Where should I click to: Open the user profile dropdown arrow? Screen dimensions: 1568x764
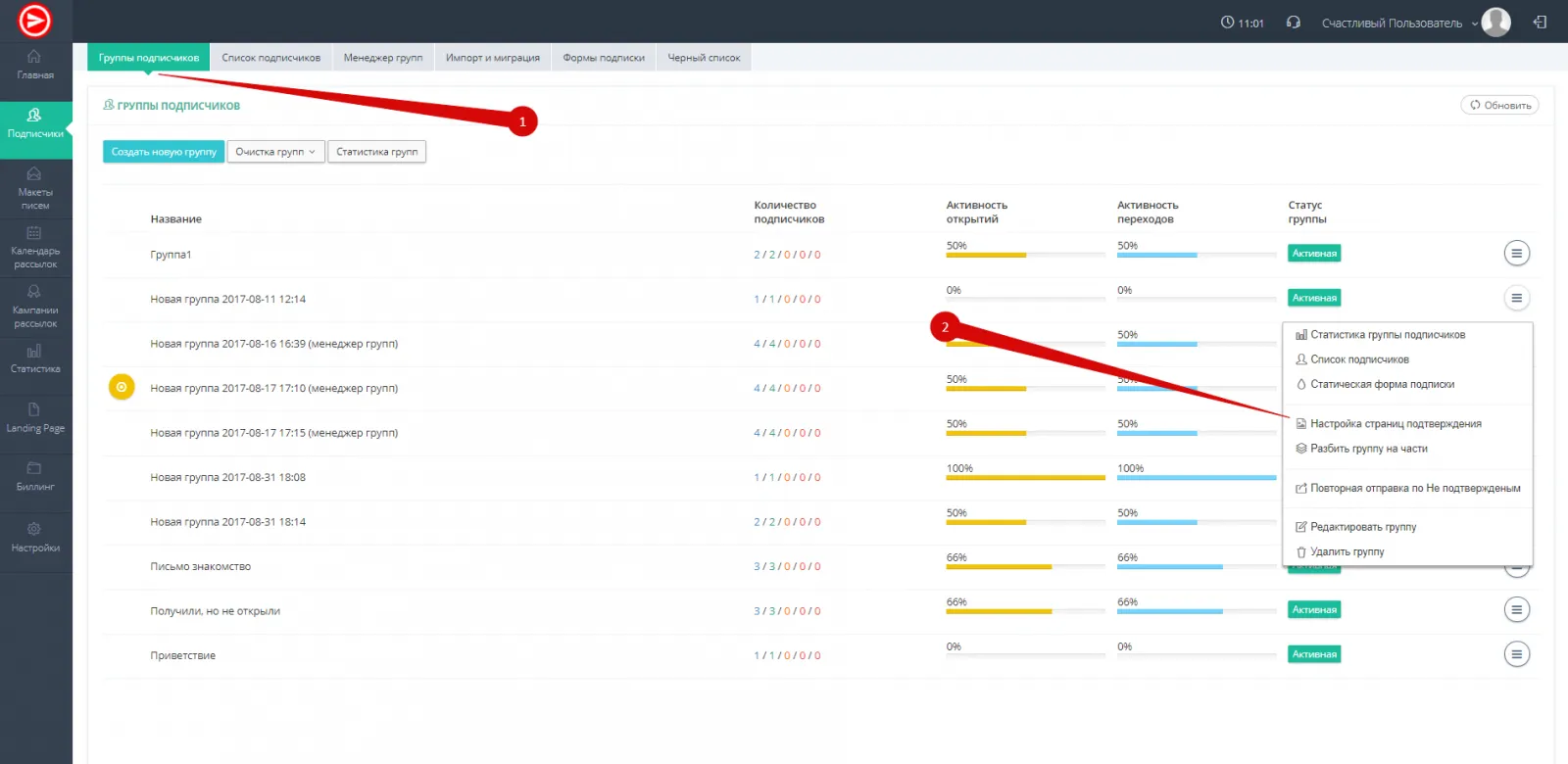pos(1475,24)
